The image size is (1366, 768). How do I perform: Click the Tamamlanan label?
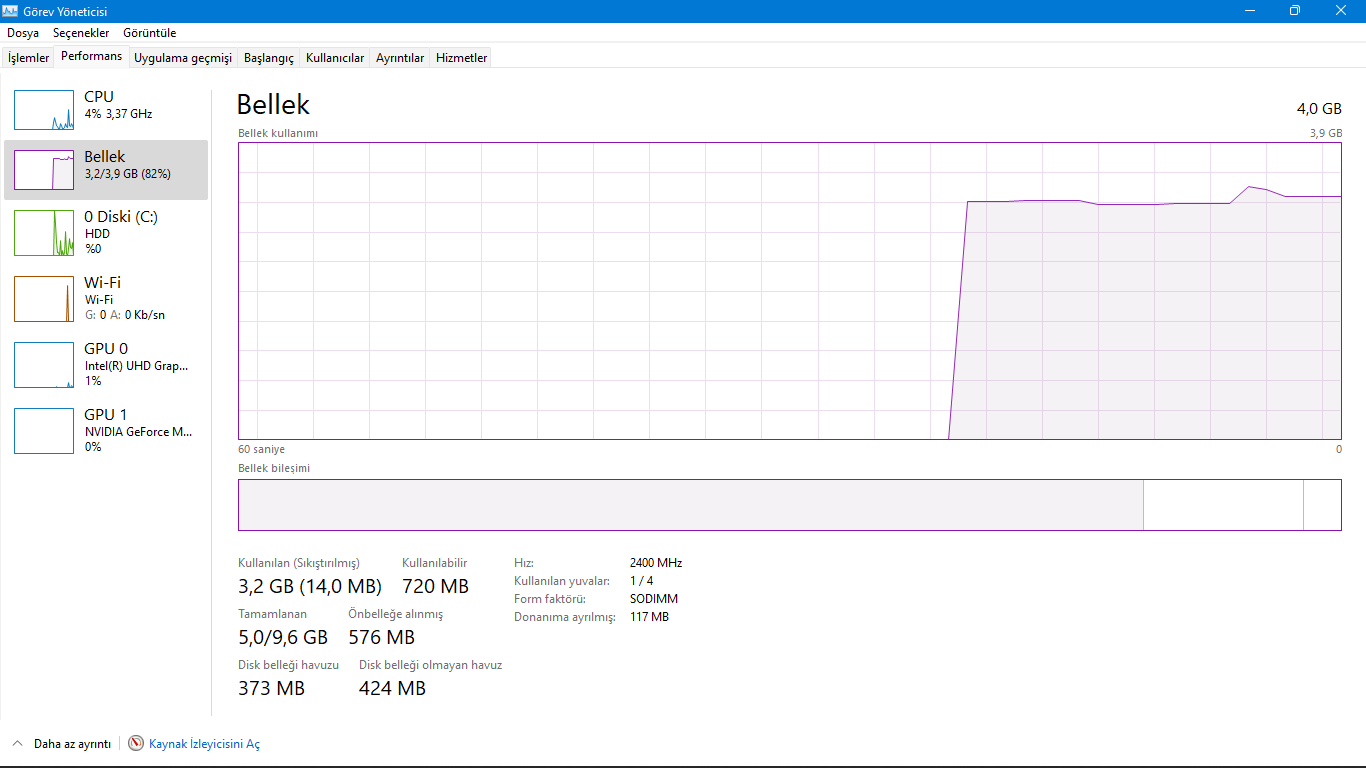[272, 614]
